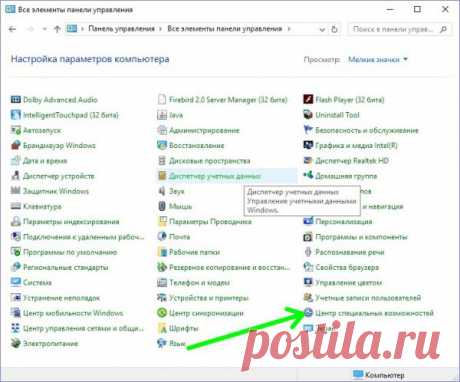Go back with the back arrow
The width and height of the screenshot is (460, 382).
[12, 29]
